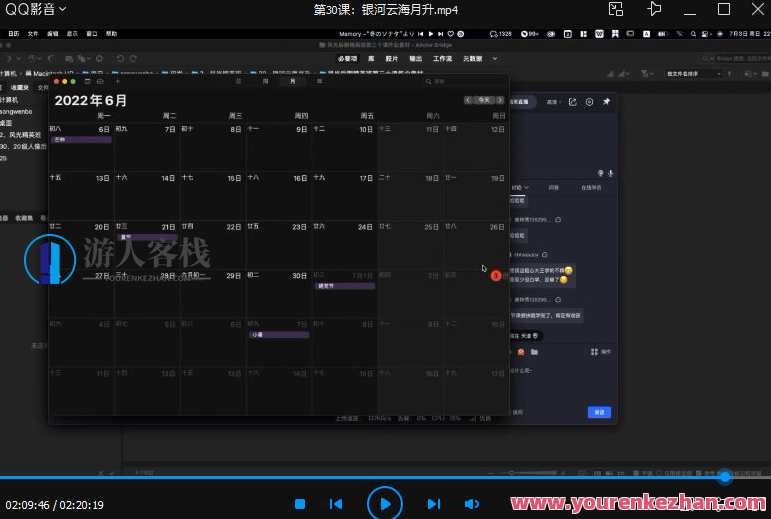This screenshot has width=771, height=519.
Task: Click the 今天 button in the calendar
Action: [484, 100]
